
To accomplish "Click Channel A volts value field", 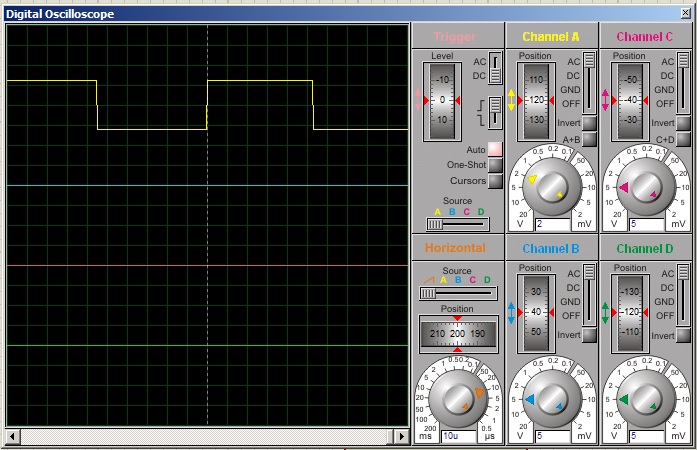I will (x=553, y=224).
